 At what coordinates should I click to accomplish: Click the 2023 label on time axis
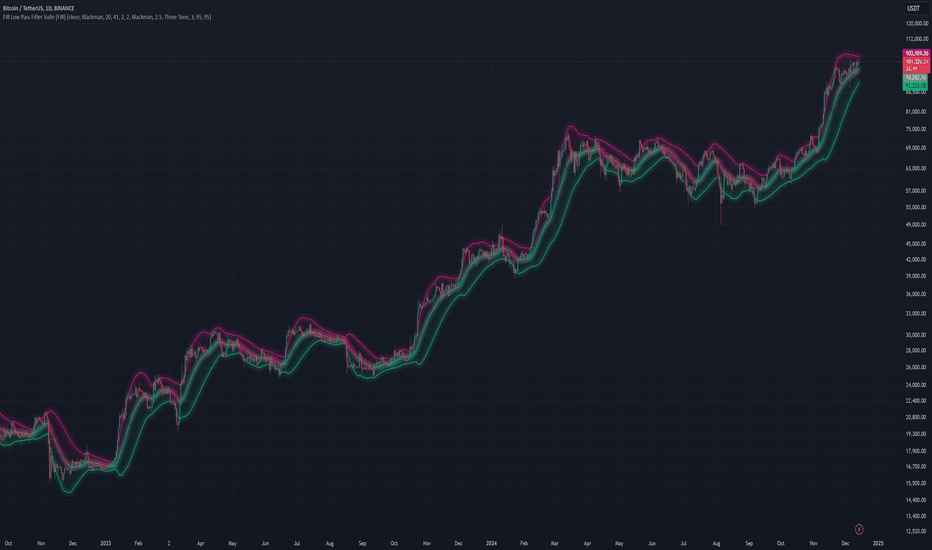coord(106,543)
